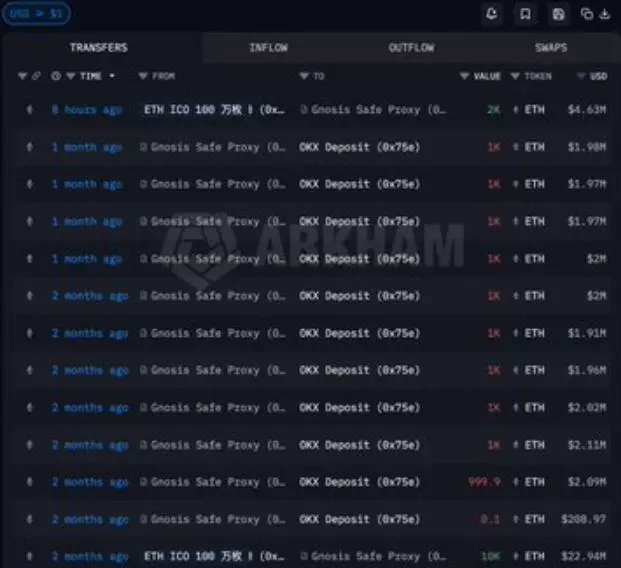Screen dimensions: 621x568
Task: Click the $22.94M USD amount
Action: pos(583,557)
